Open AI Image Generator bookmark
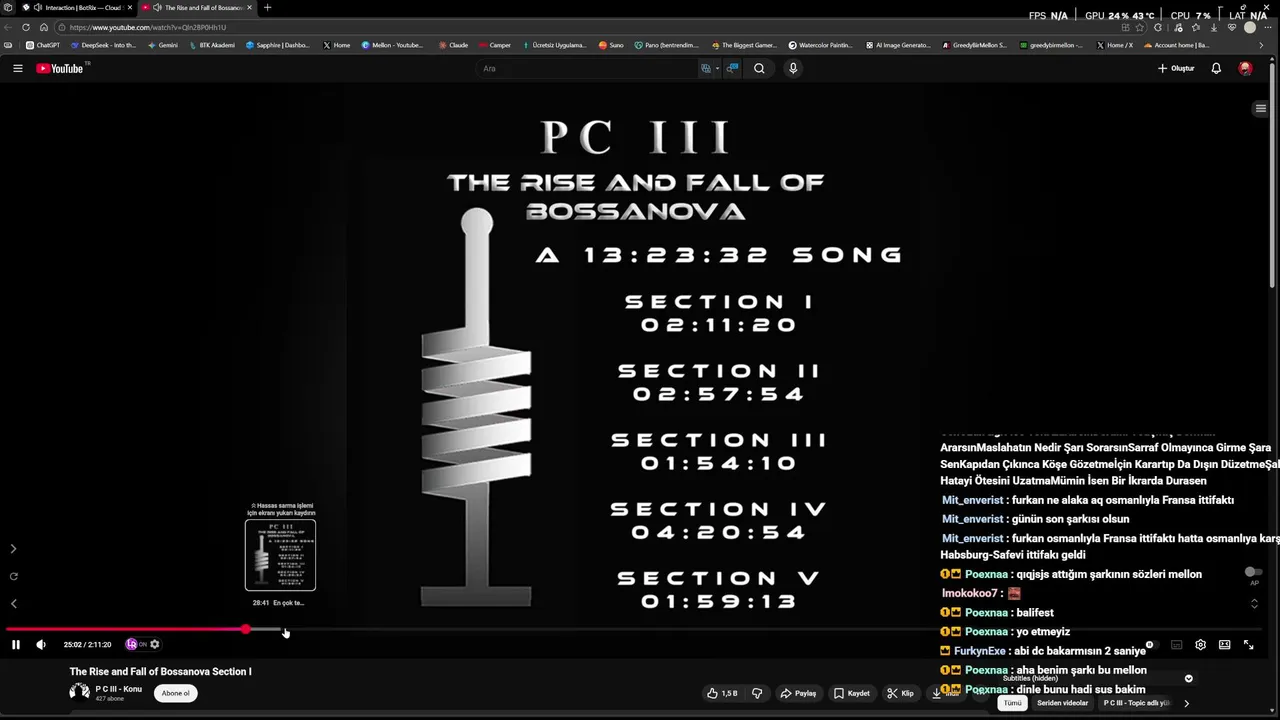This screenshot has width=1280, height=720. [x=898, y=45]
